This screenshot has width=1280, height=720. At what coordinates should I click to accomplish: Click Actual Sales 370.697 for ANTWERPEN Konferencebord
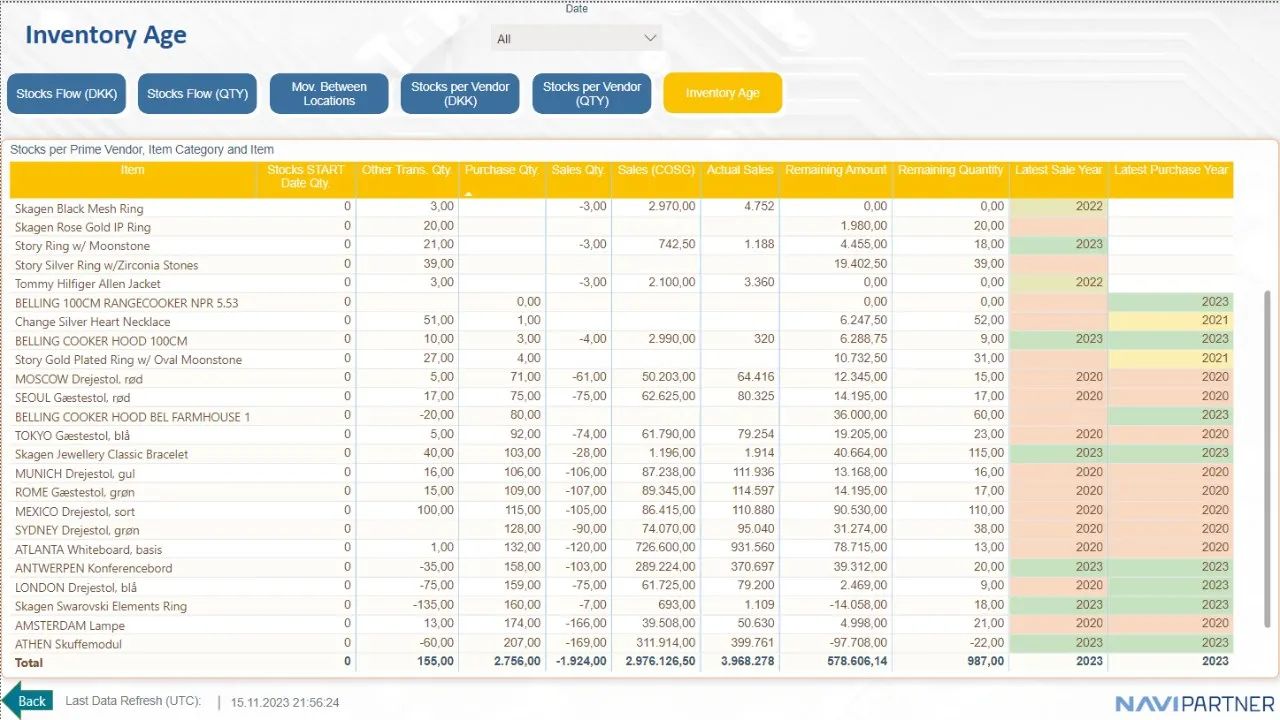[x=754, y=568]
